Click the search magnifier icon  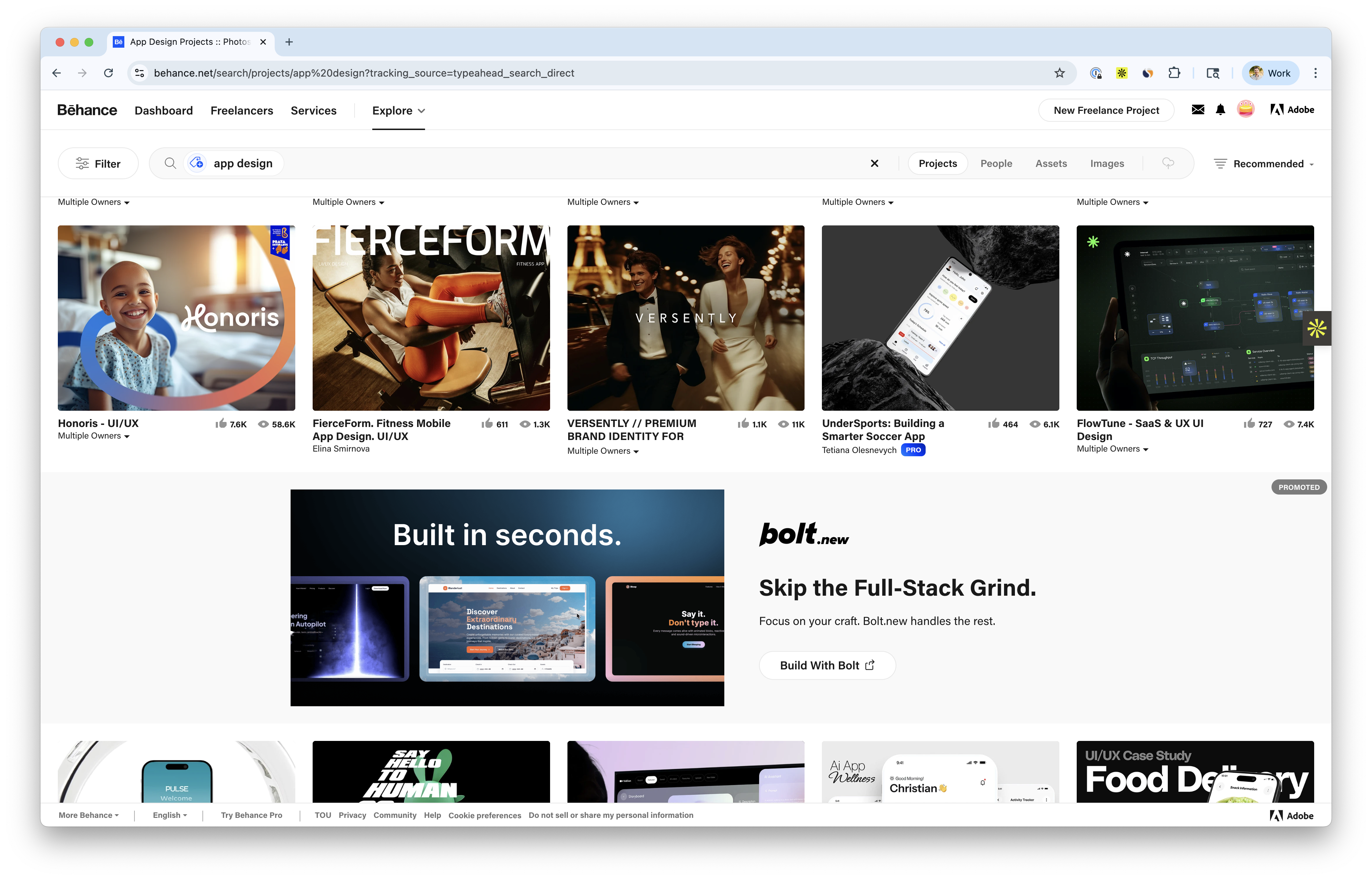point(170,163)
